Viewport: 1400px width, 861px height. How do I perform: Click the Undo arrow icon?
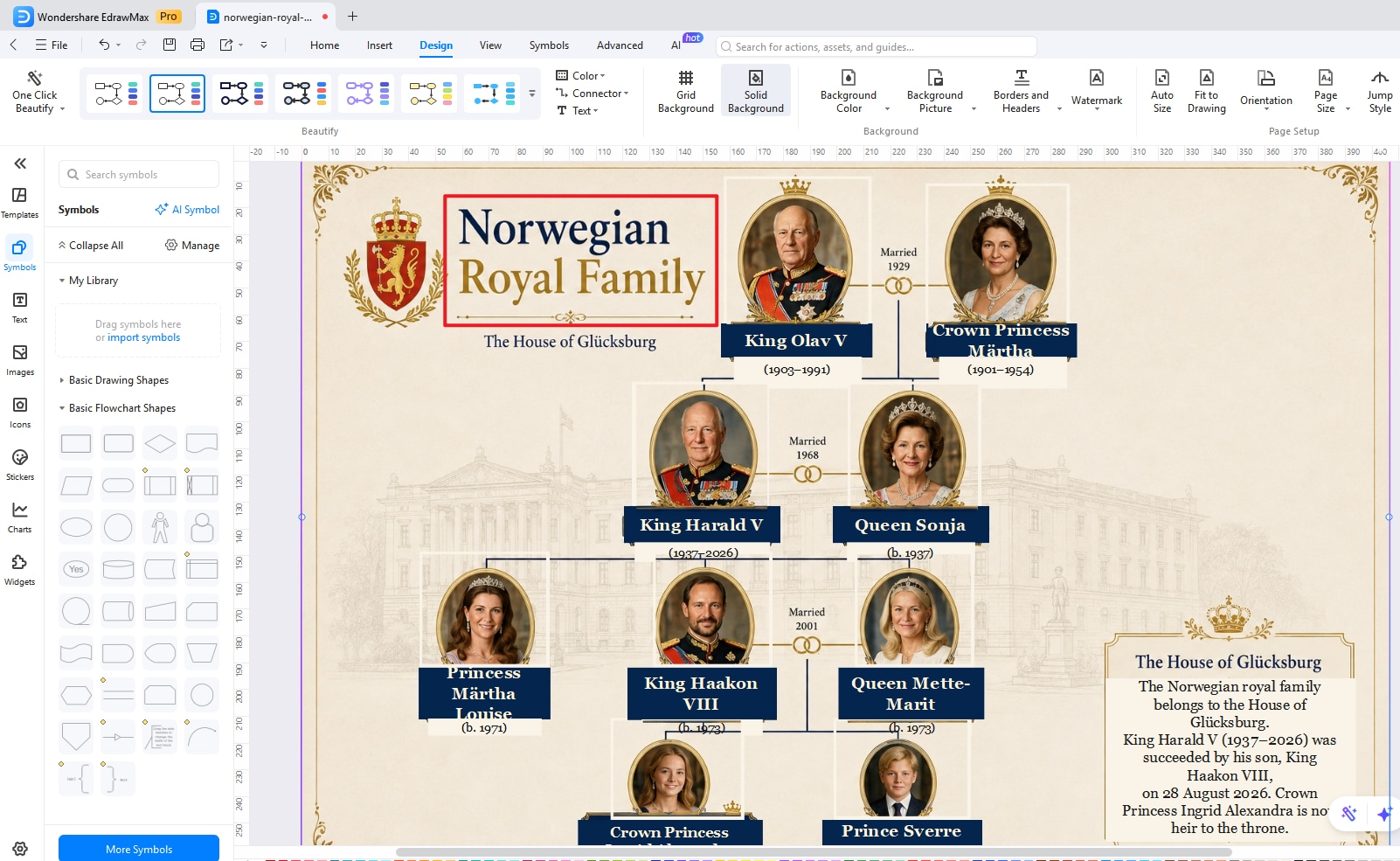tap(104, 45)
